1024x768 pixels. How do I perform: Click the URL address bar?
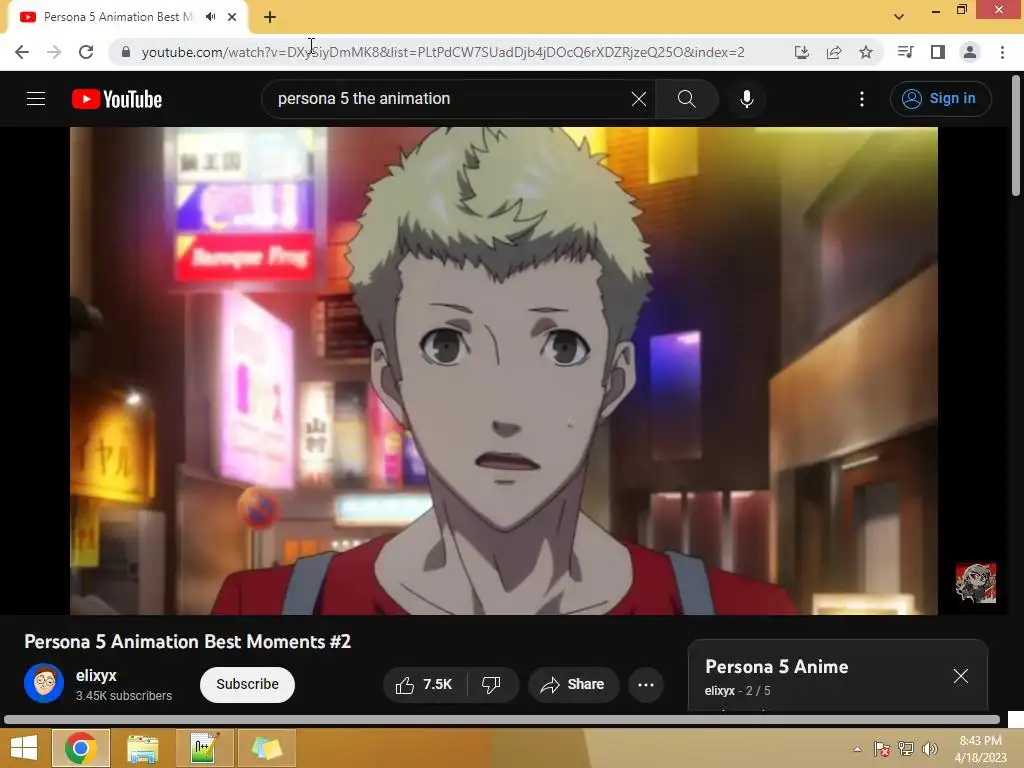(443, 52)
